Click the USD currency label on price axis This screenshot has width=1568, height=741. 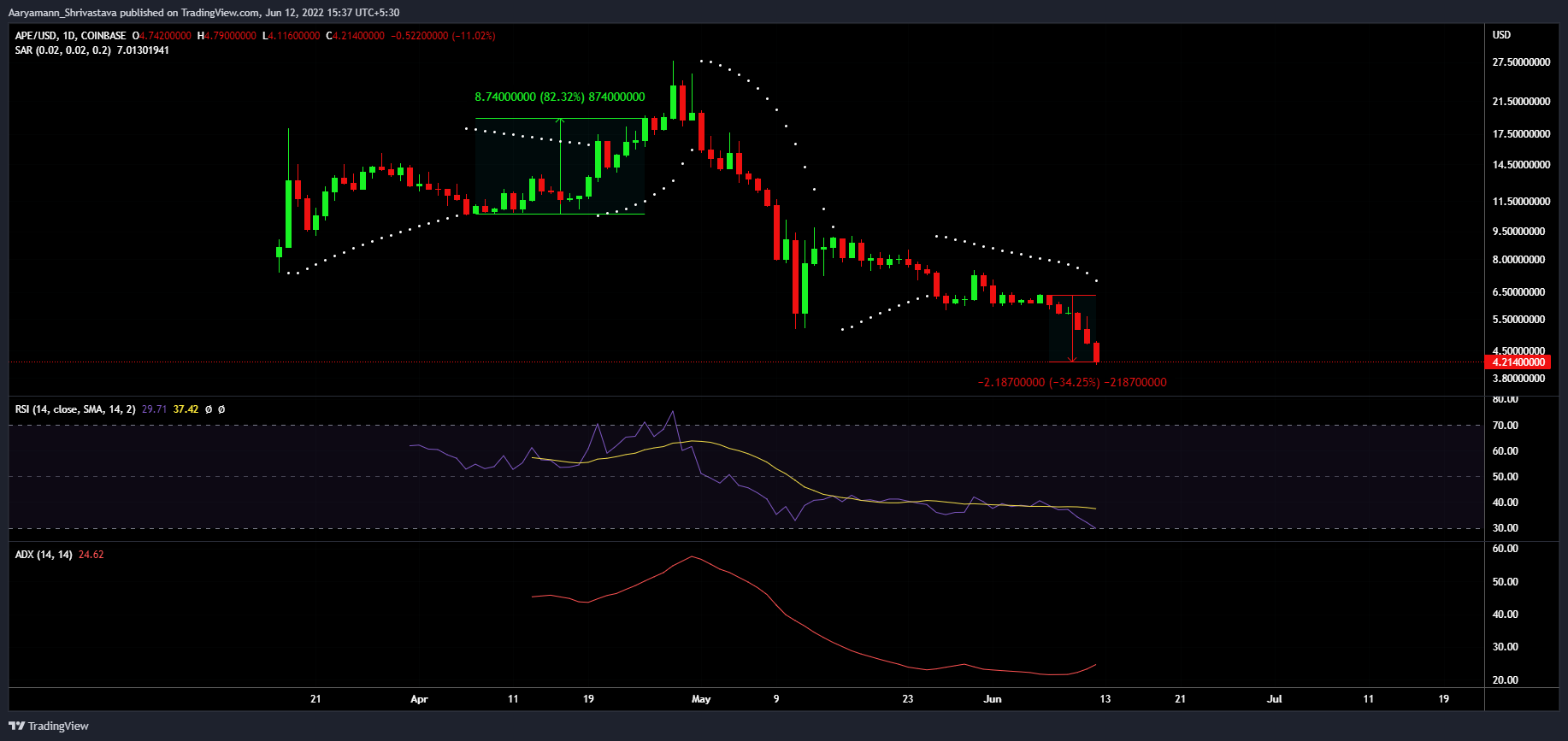click(x=1501, y=35)
